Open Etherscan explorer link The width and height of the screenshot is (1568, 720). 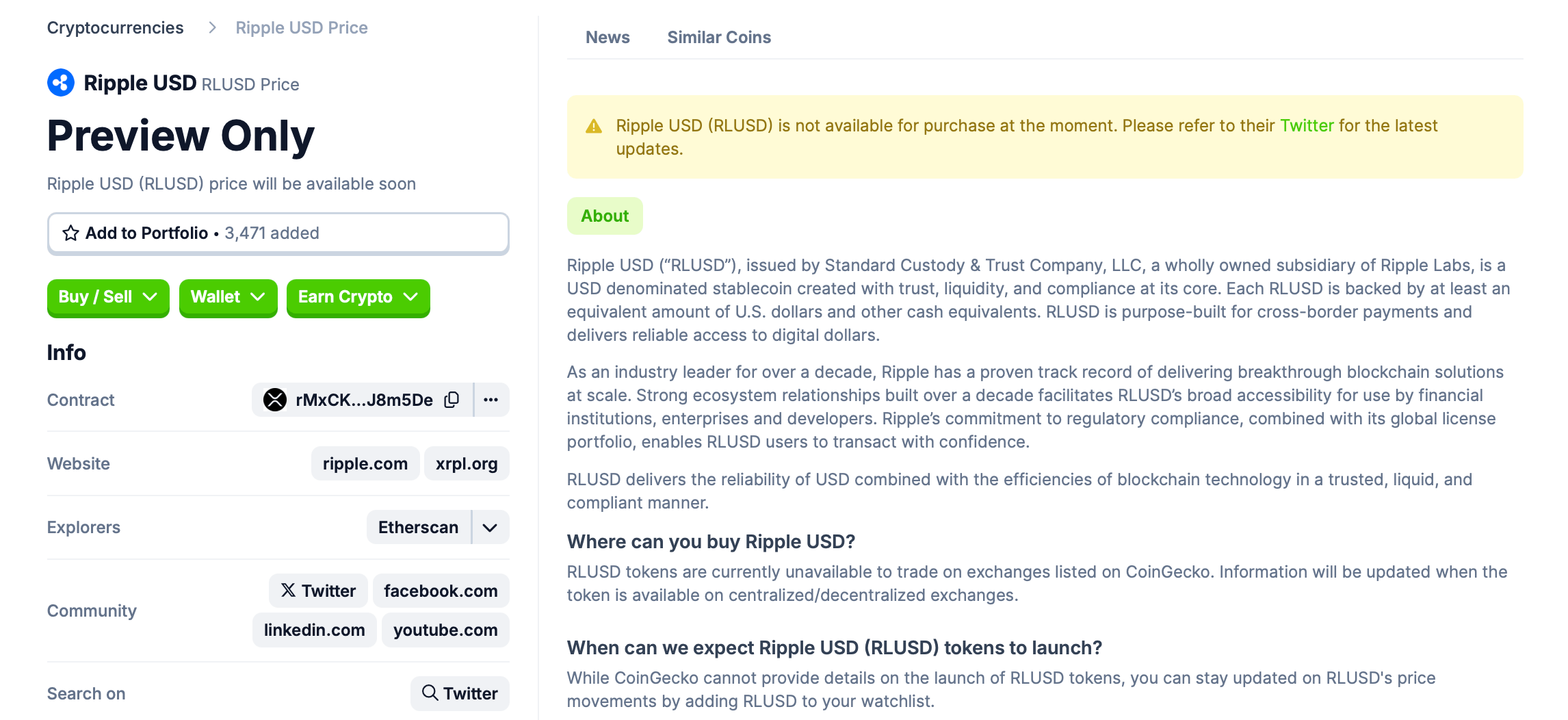coord(419,528)
